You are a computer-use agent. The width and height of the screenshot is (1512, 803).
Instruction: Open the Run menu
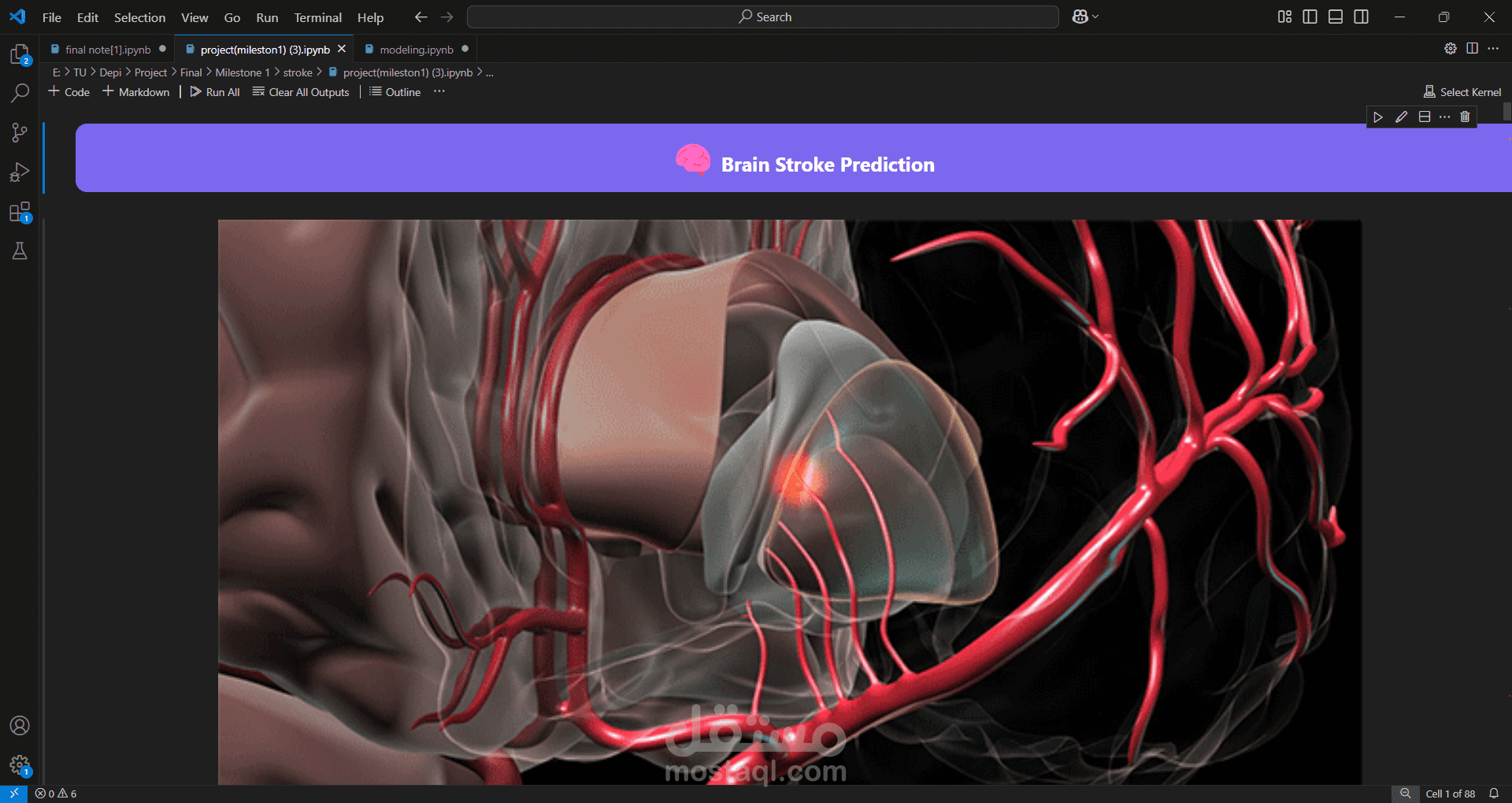[x=267, y=17]
